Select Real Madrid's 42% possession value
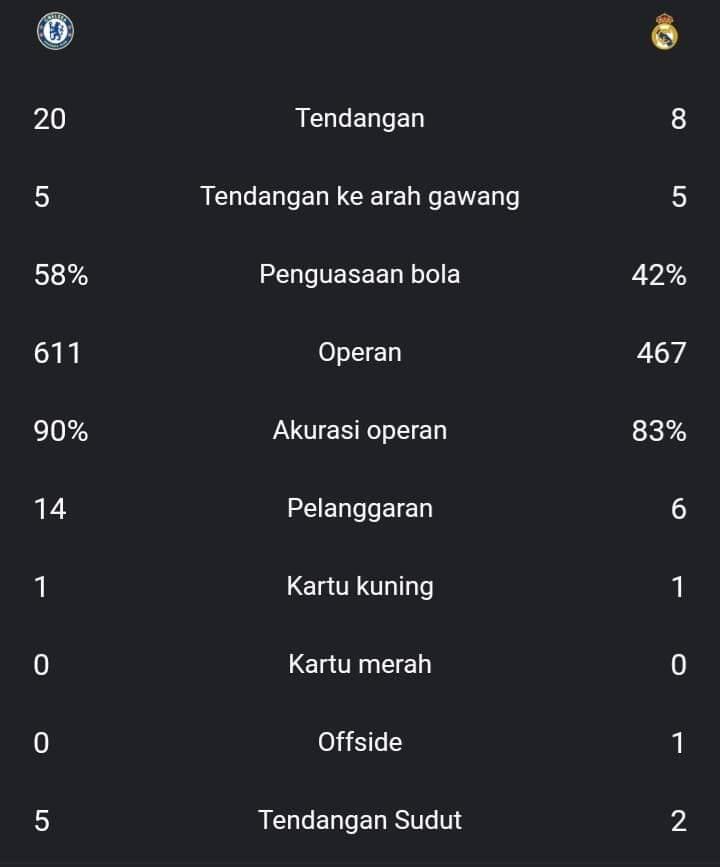Screen dimensions: 720x867 click(659, 275)
